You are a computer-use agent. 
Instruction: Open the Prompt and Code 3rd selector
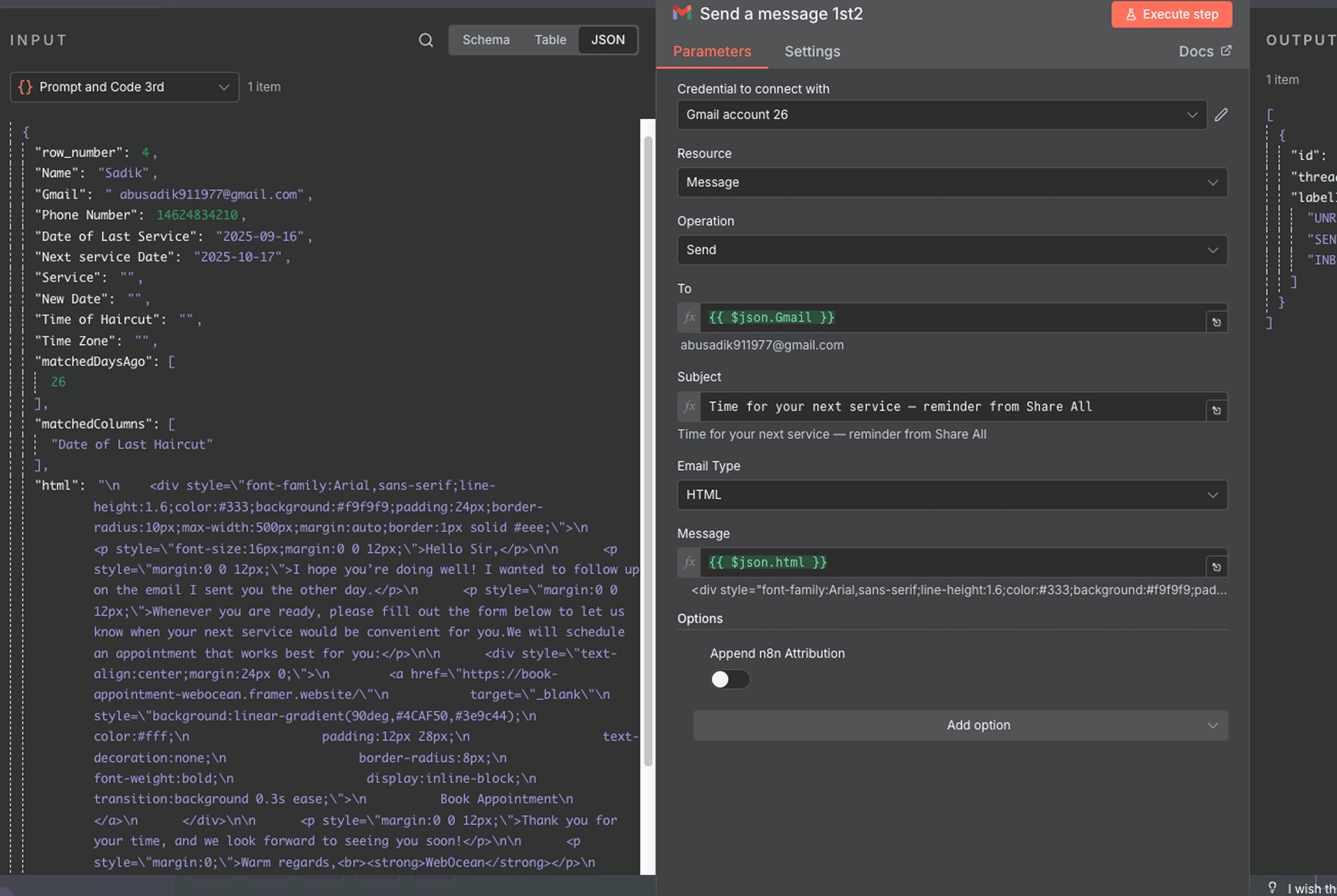(x=124, y=88)
